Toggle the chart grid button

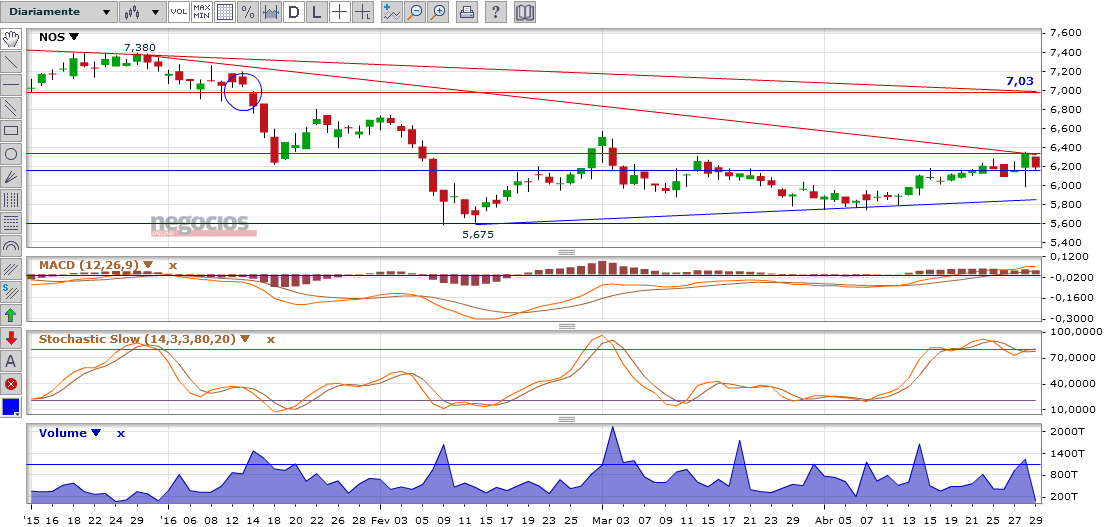click(x=224, y=12)
